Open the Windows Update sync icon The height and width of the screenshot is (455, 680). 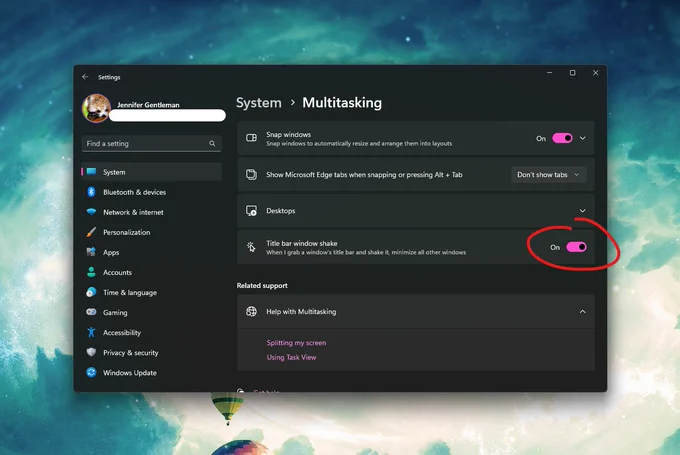(91, 372)
